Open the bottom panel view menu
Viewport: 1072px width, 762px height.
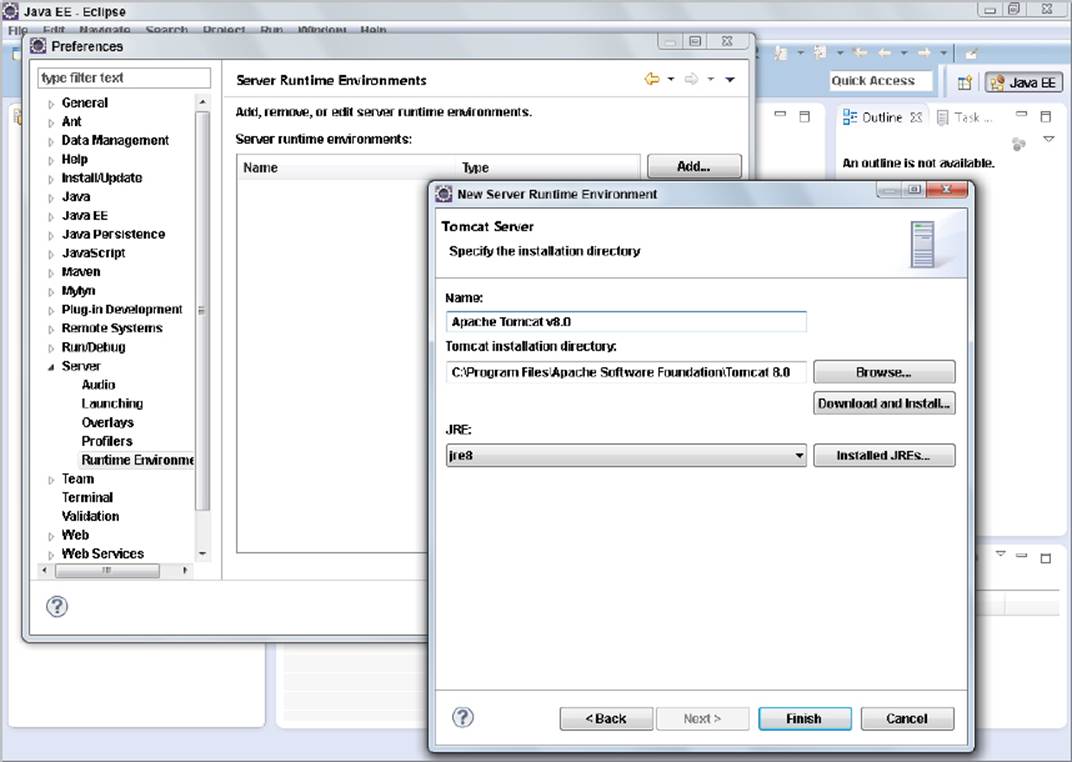[x=1000, y=554]
